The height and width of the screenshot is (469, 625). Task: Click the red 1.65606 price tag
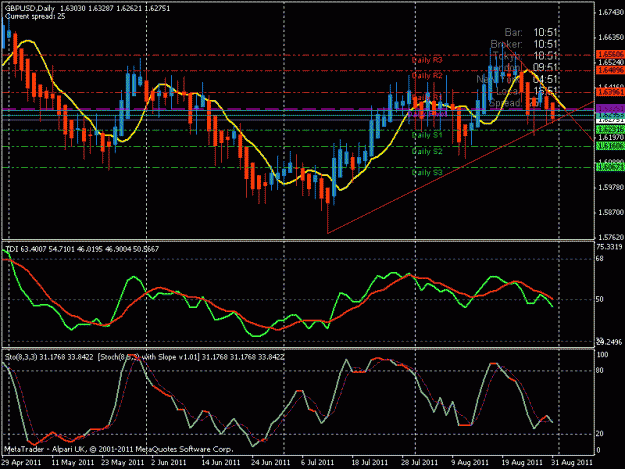[610, 54]
